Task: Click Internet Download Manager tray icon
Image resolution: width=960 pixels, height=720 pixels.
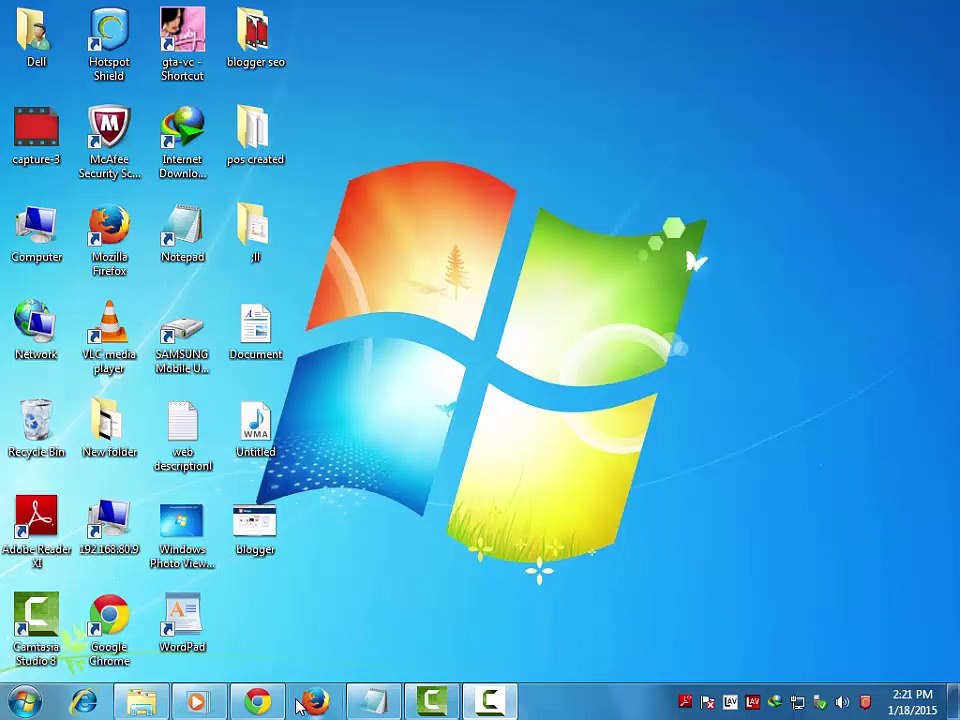Action: [775, 702]
